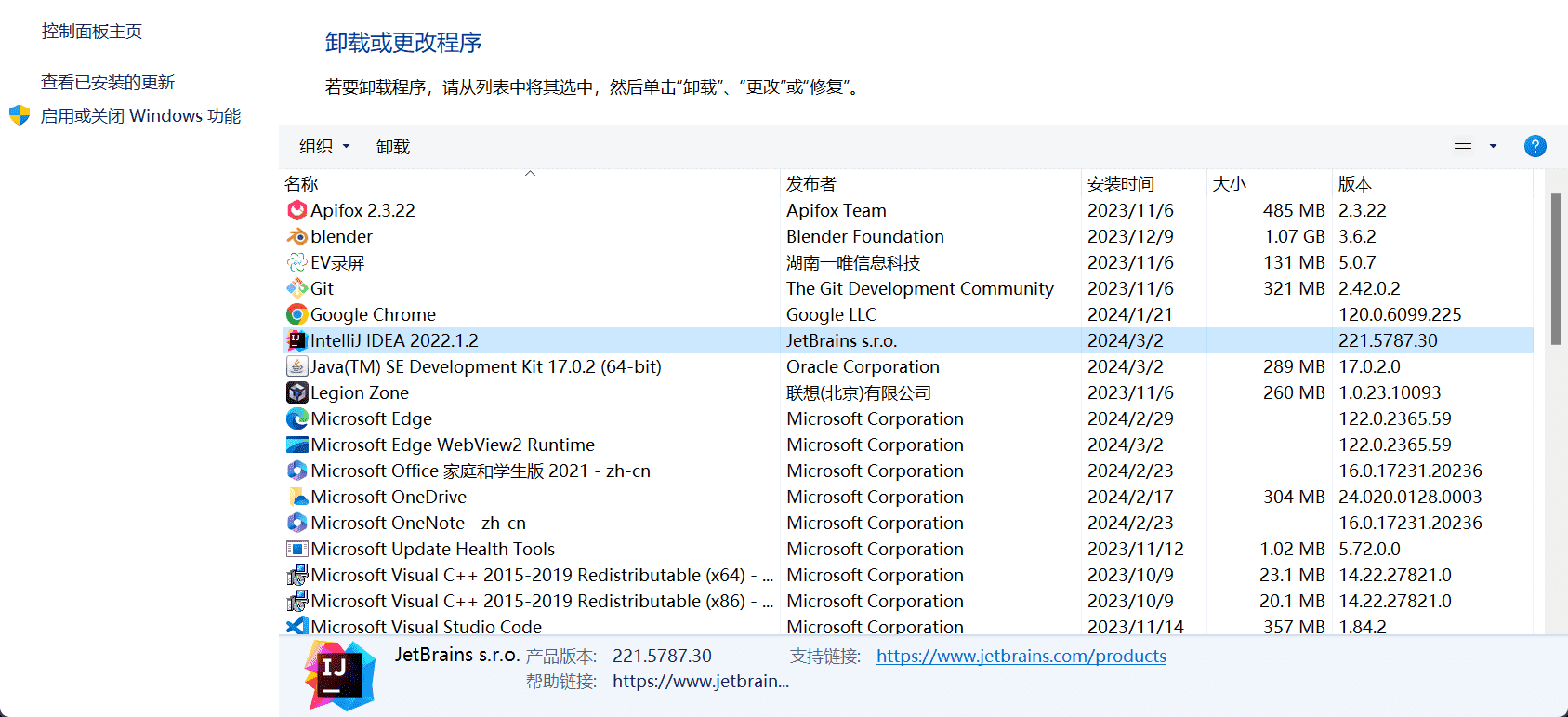Select IntelliJ IDEA 2022.1.2 name
Screen dimensions: 1568x717
394,340
